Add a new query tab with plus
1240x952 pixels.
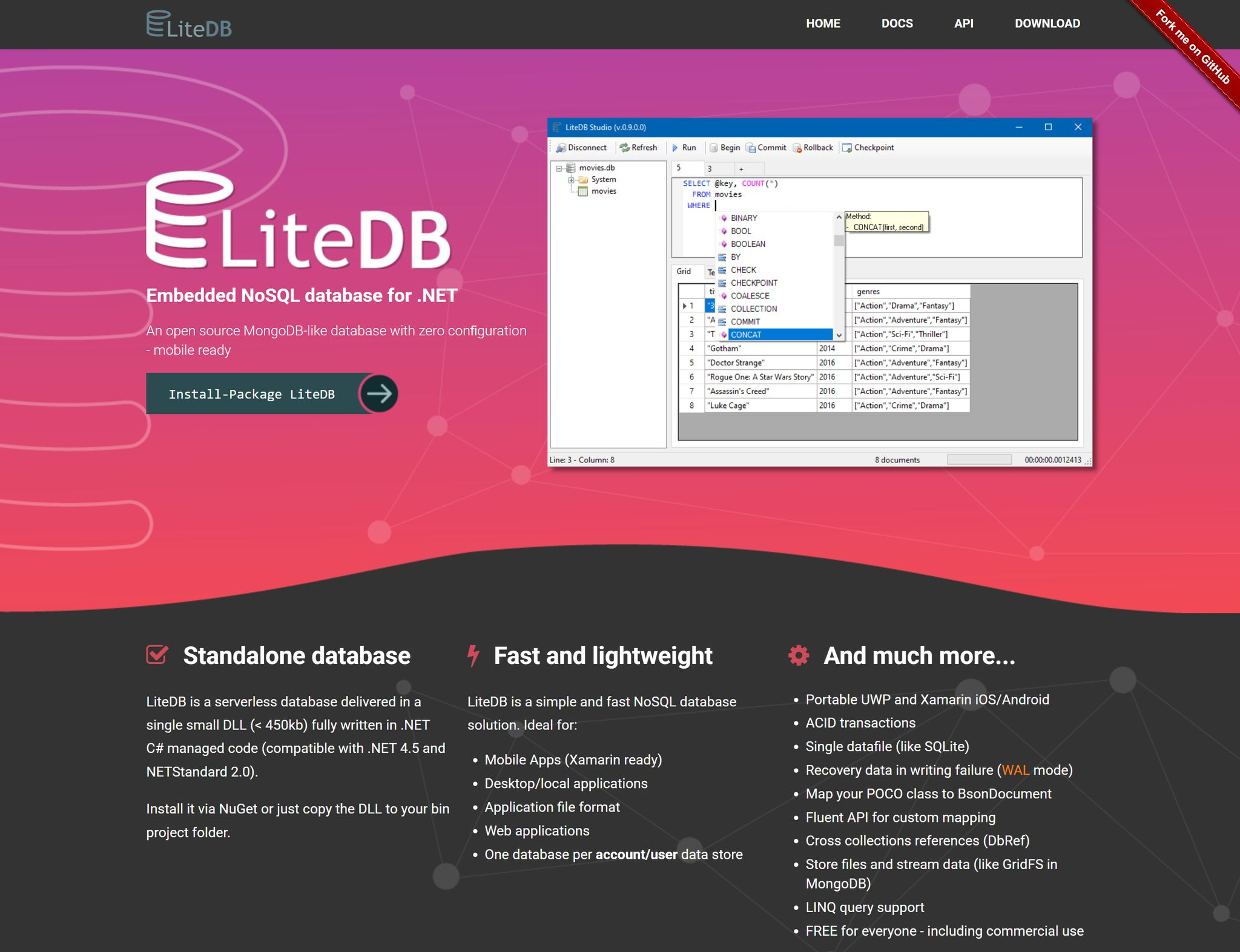(741, 169)
